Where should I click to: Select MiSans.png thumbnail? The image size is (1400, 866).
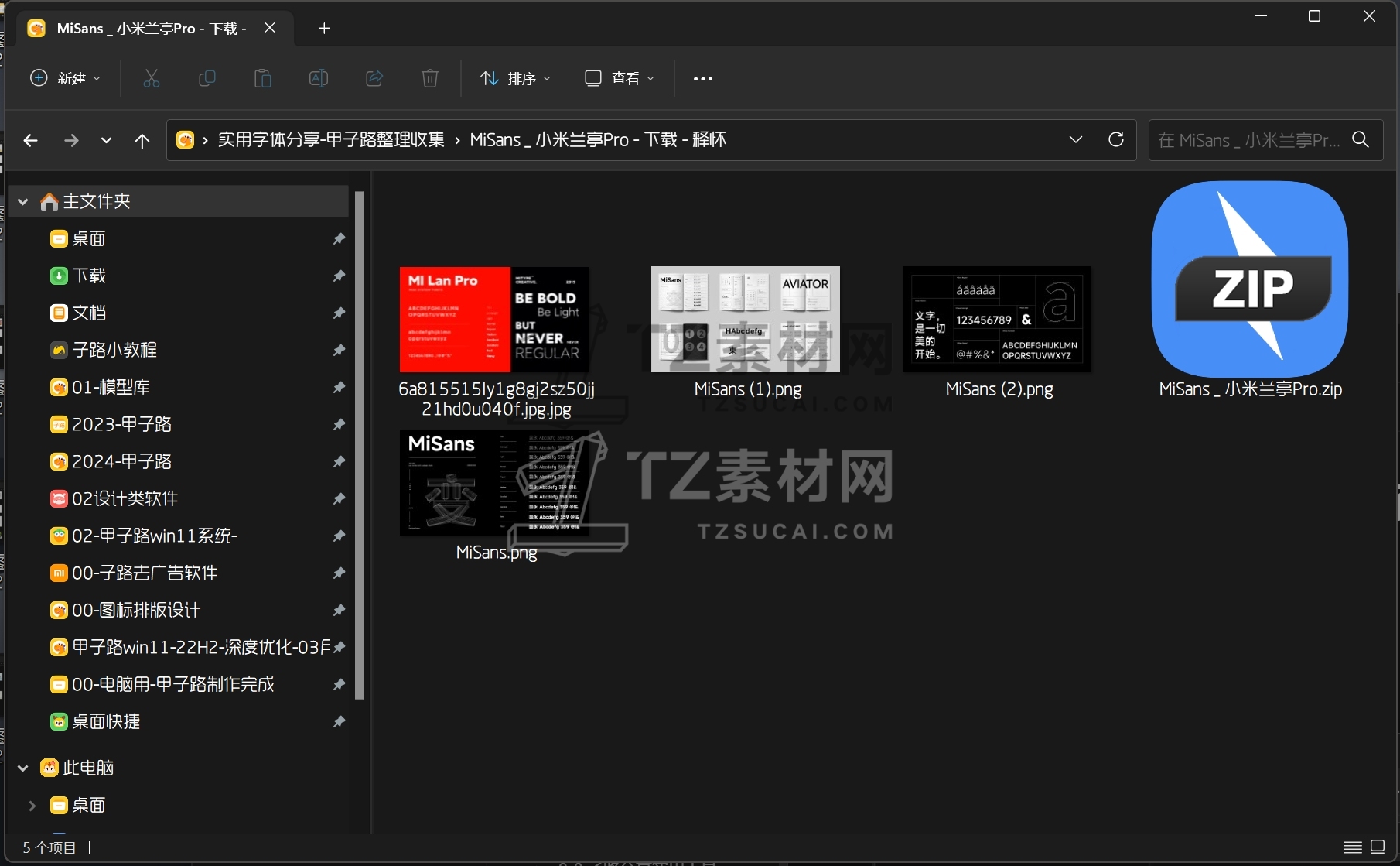coord(494,483)
